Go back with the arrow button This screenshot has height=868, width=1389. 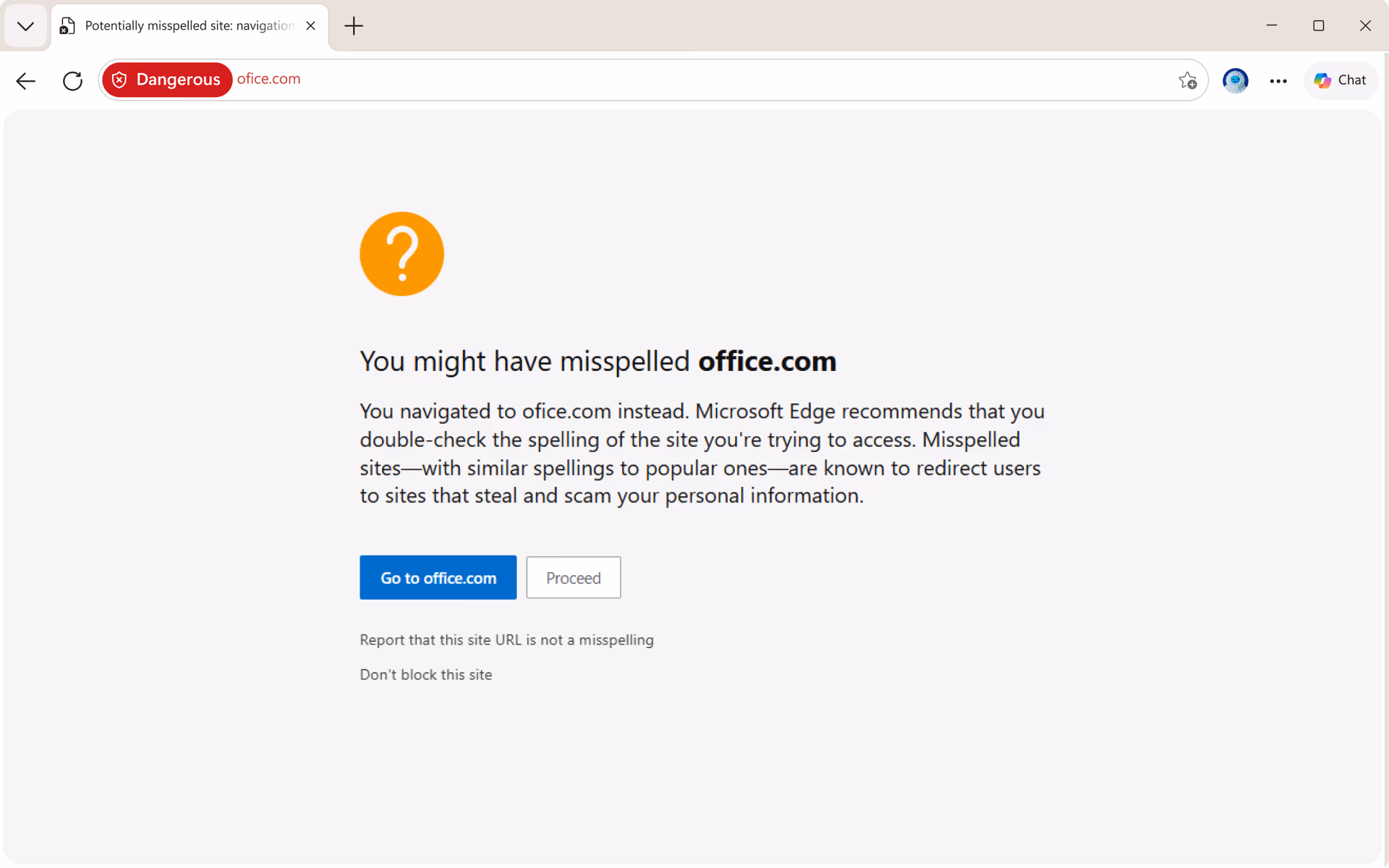click(26, 80)
